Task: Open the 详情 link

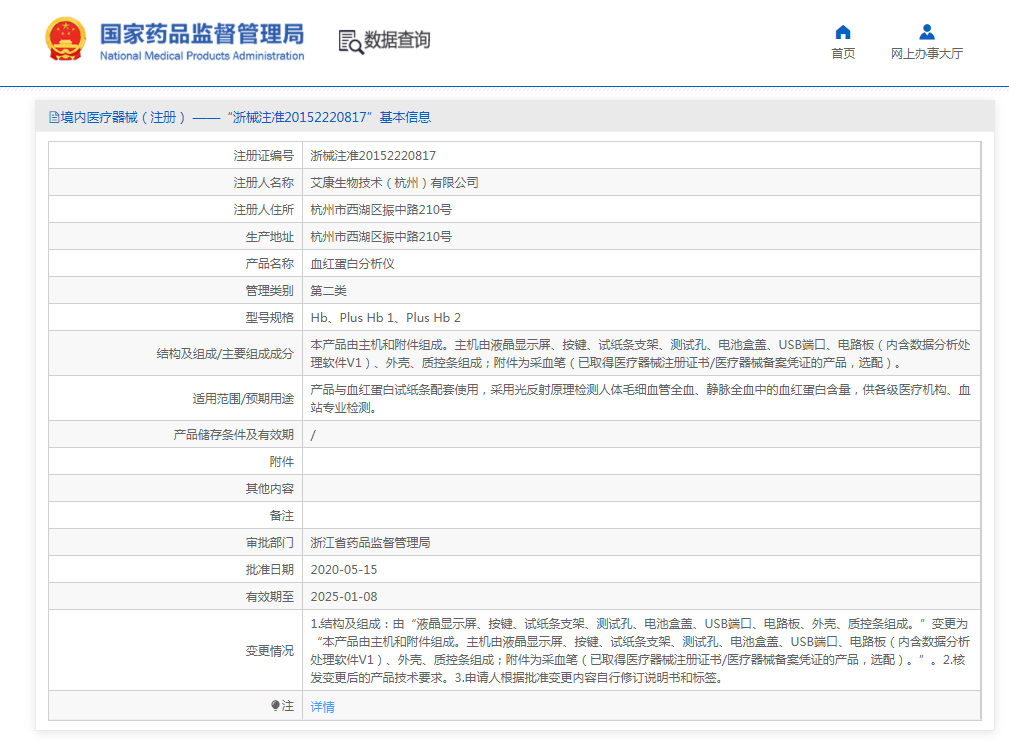Action: tap(322, 707)
